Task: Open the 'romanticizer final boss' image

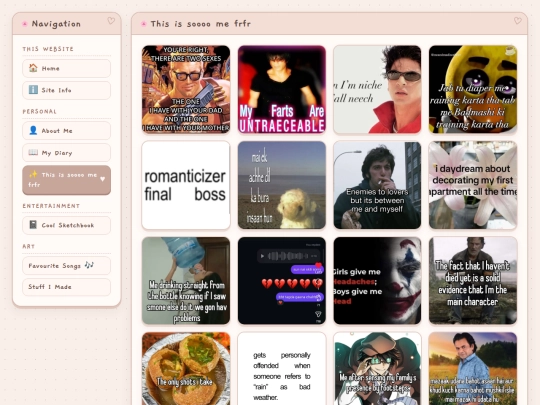Action: click(x=186, y=185)
